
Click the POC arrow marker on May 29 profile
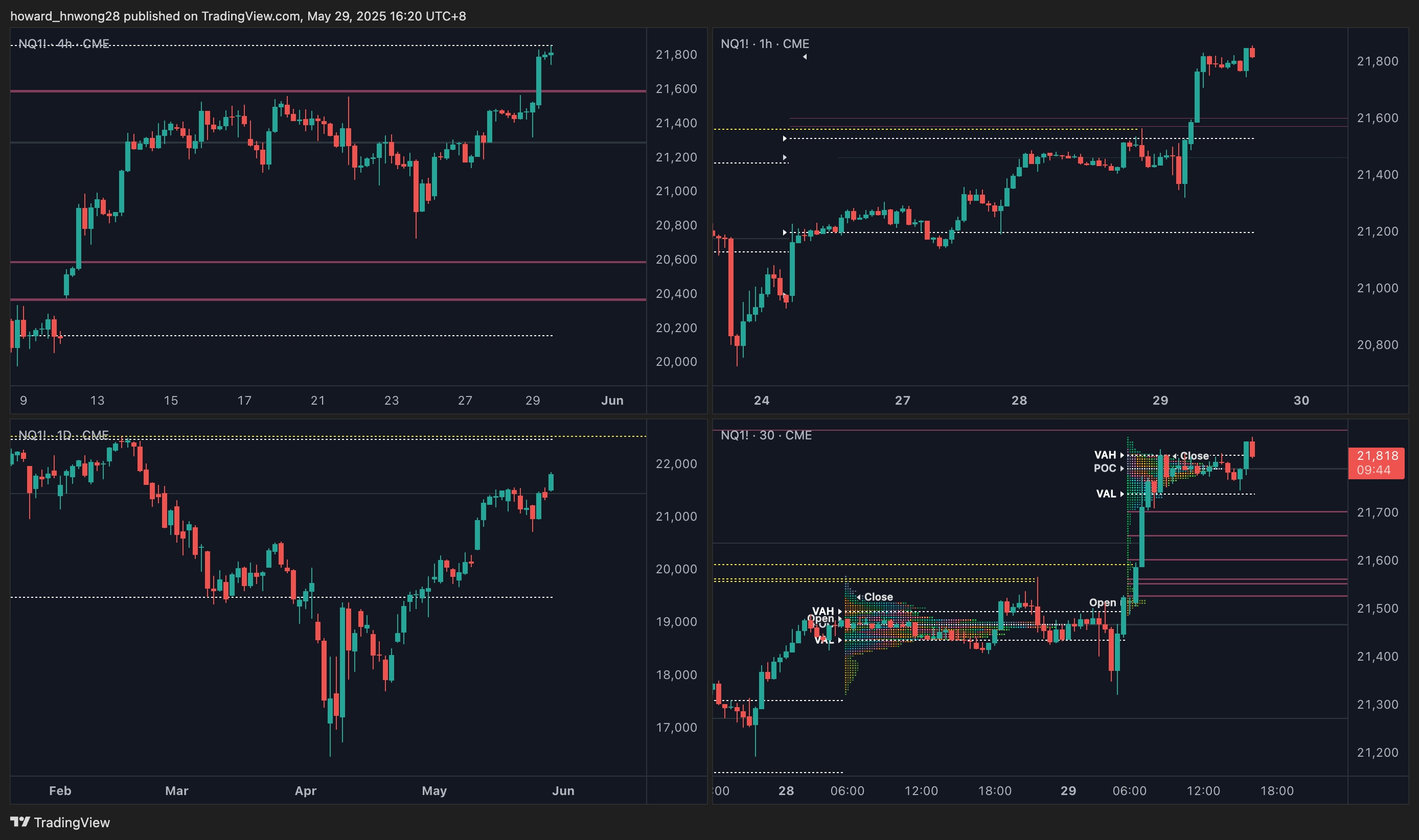(1122, 468)
